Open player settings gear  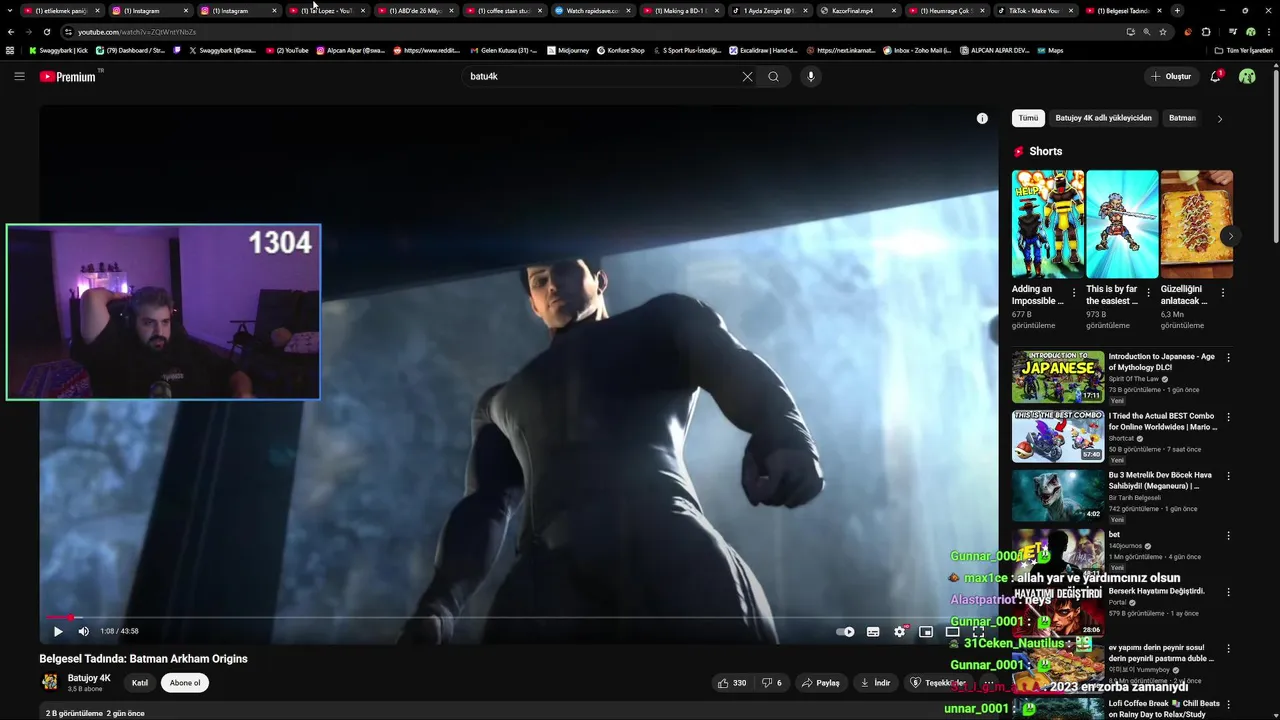pyautogui.click(x=900, y=631)
